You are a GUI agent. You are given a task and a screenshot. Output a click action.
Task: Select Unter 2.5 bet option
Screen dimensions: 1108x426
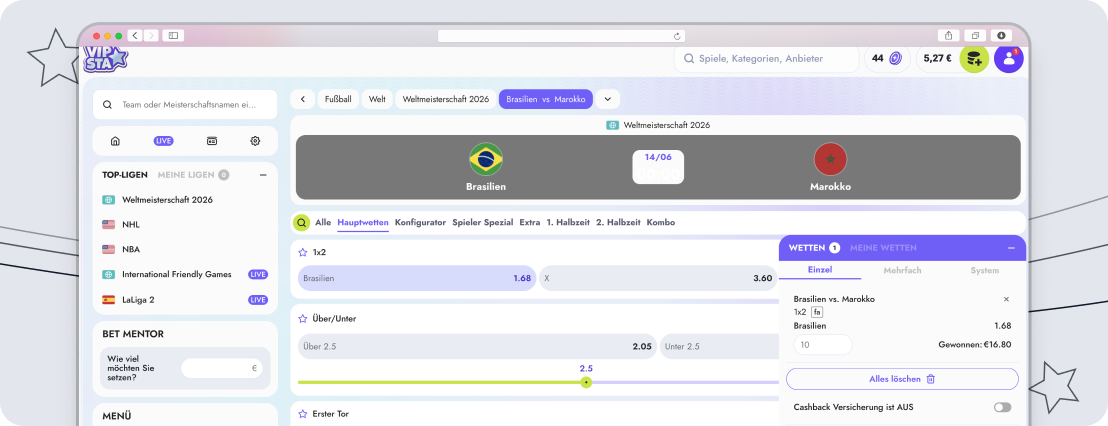coord(719,347)
